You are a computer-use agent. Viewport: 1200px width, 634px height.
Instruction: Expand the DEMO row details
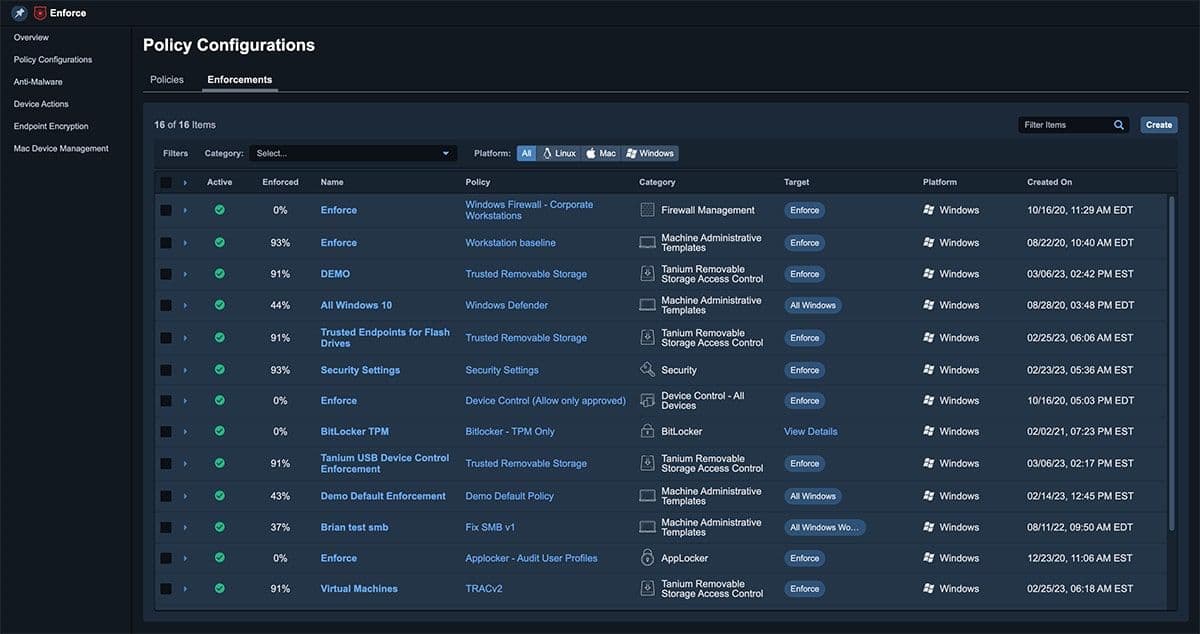click(185, 274)
